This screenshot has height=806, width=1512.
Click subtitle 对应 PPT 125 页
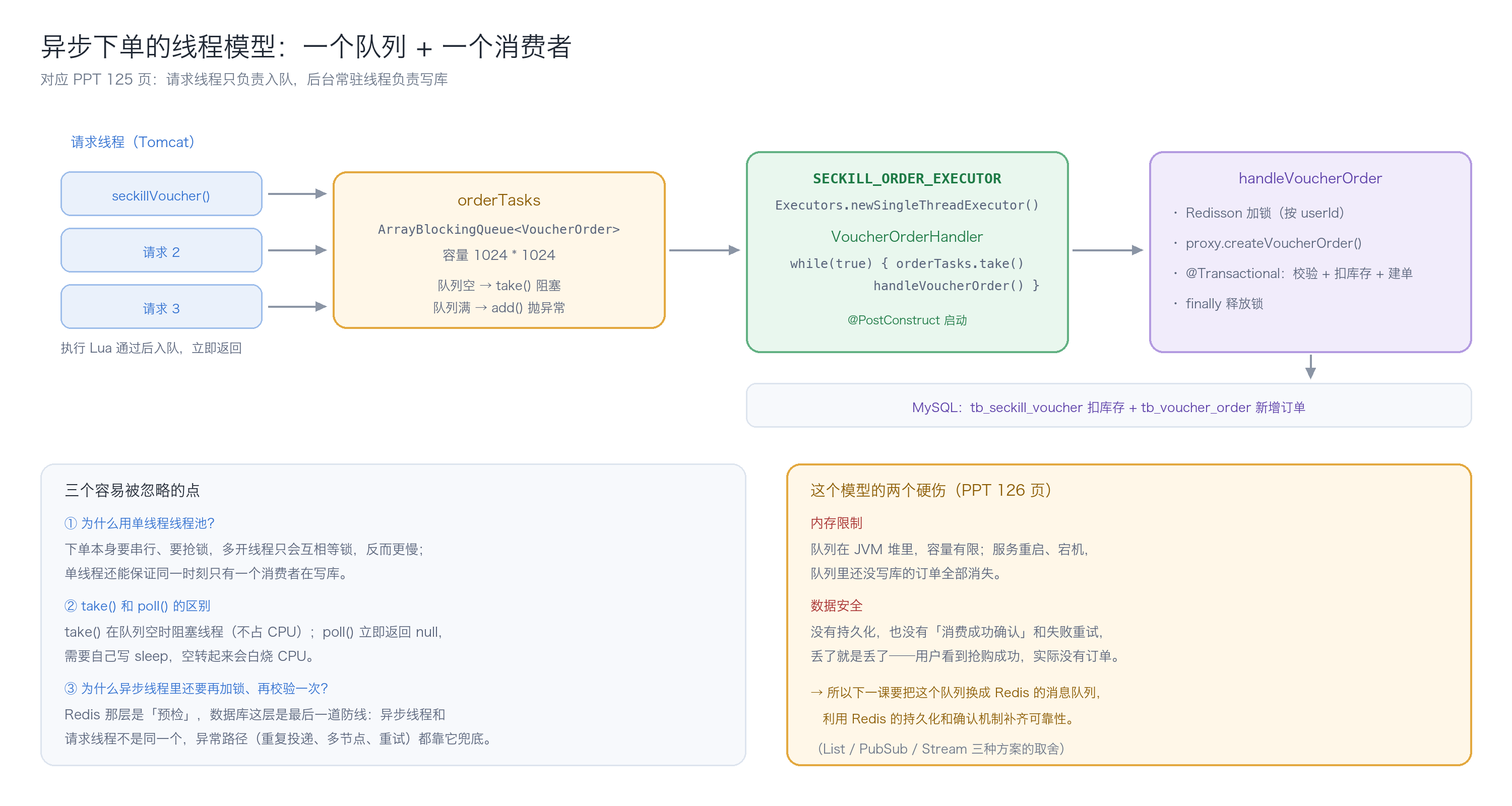coord(244,80)
